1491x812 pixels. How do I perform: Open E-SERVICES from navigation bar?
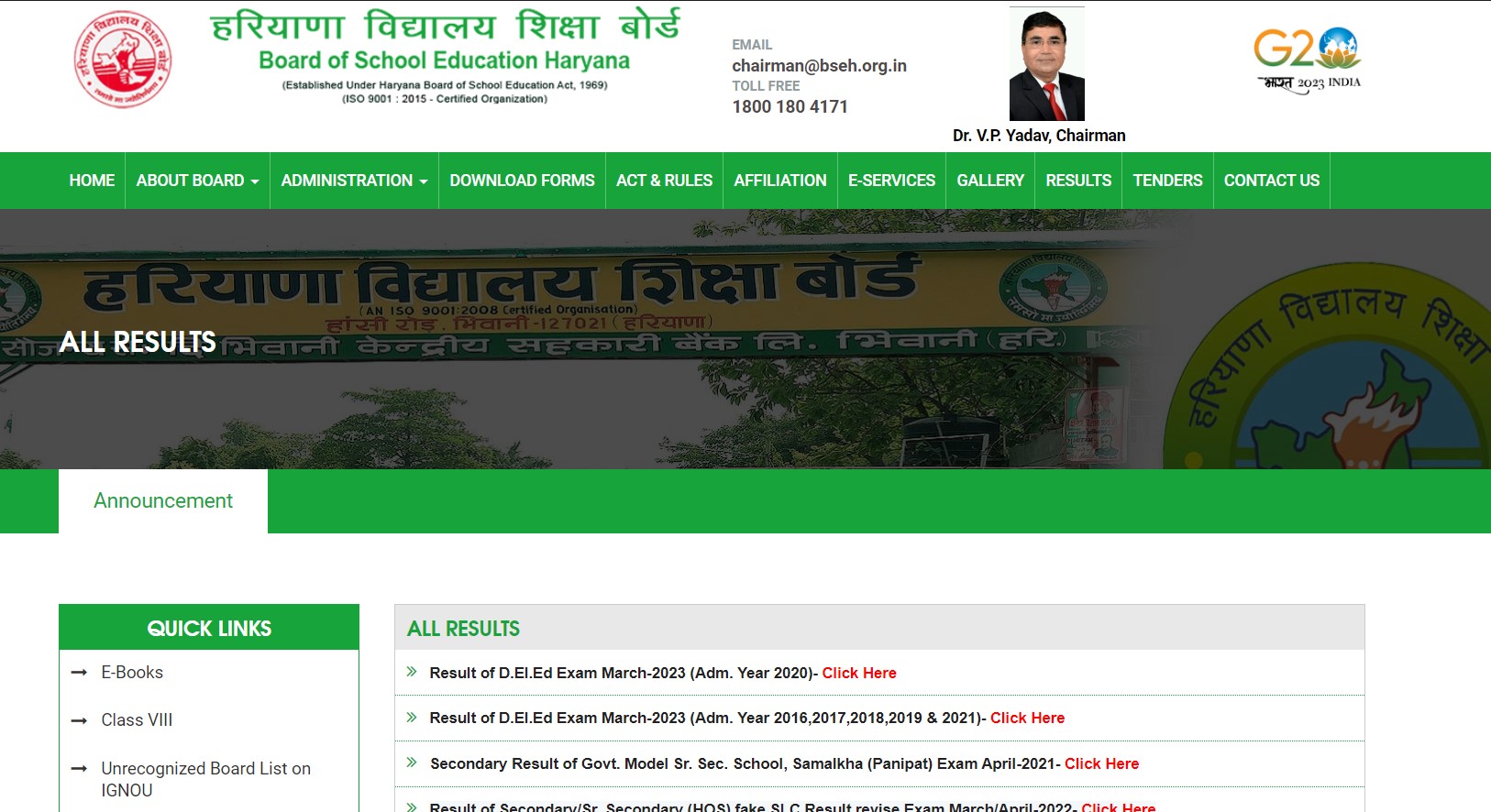pos(891,181)
